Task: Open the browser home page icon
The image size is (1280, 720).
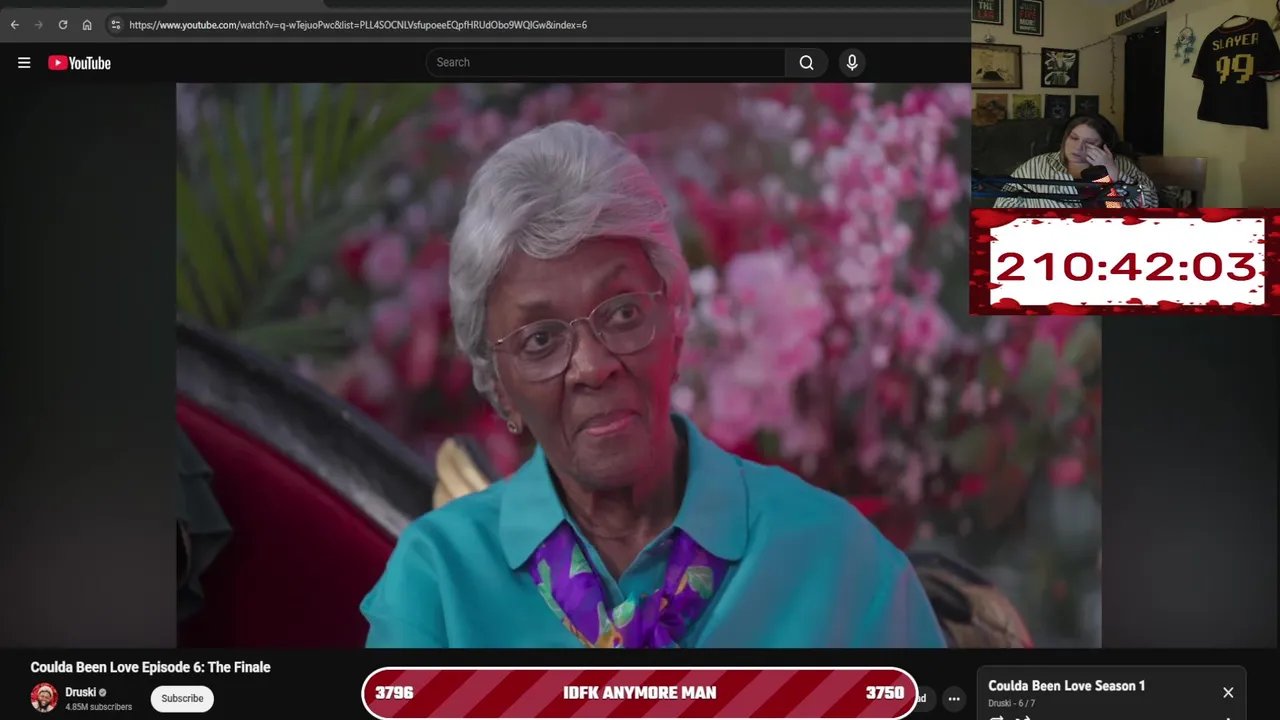Action: 87,25
